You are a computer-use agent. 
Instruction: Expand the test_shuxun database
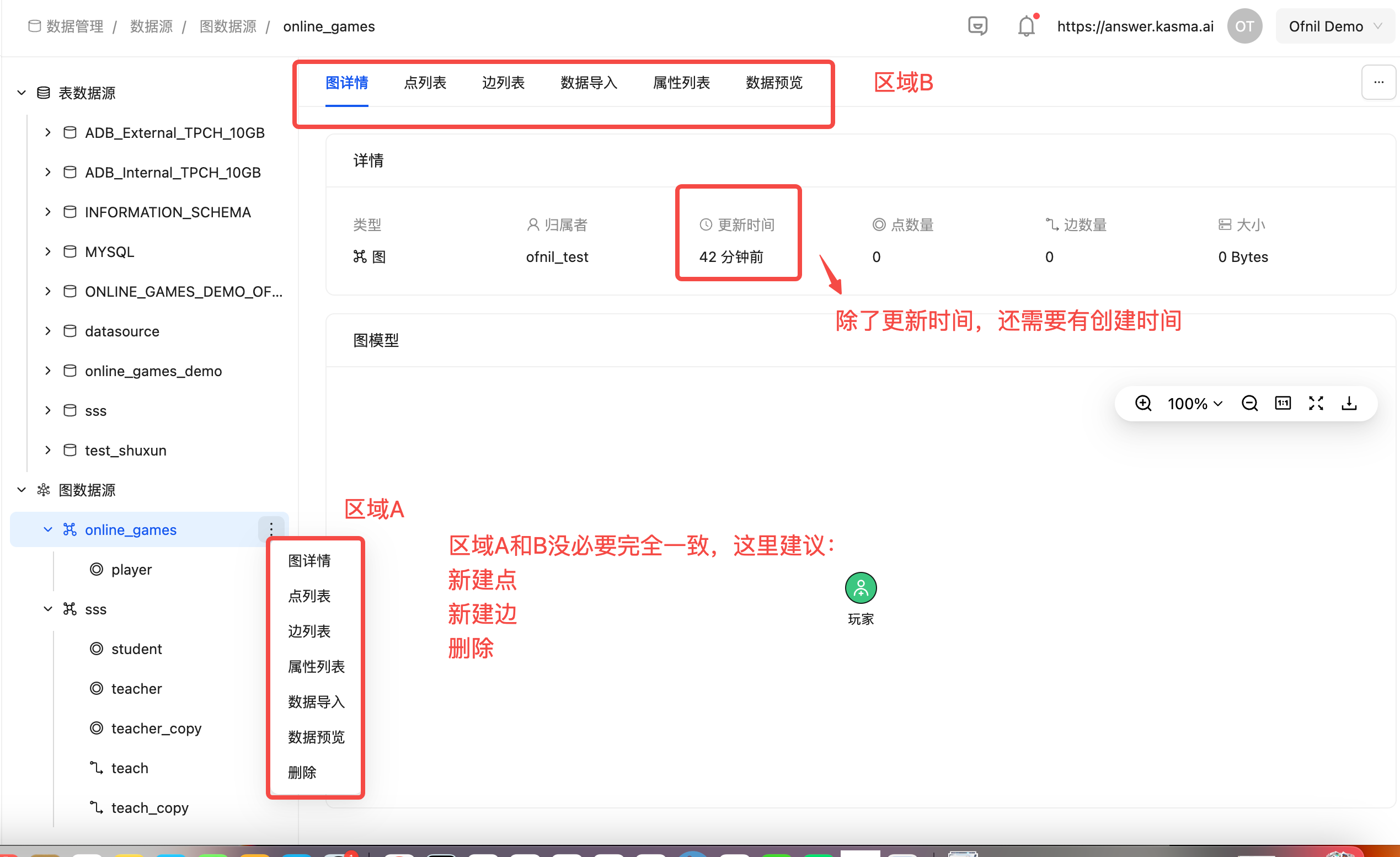click(49, 451)
